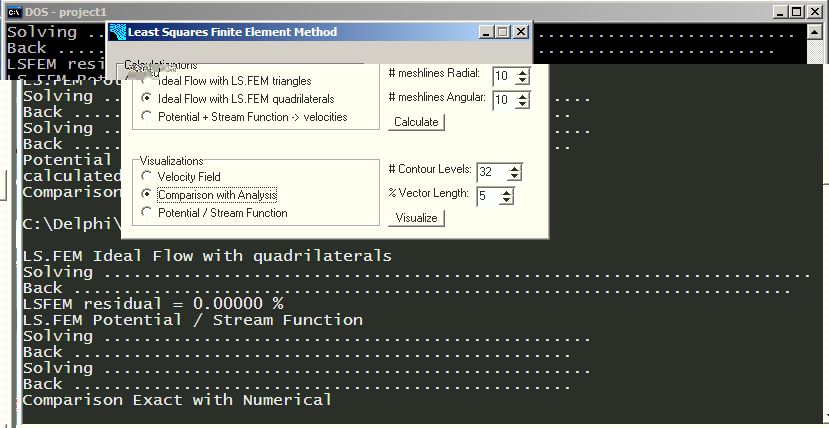Screen dimensions: 829x428
Task: Maximize the Least Squares Finite Element window
Action: [x=503, y=32]
